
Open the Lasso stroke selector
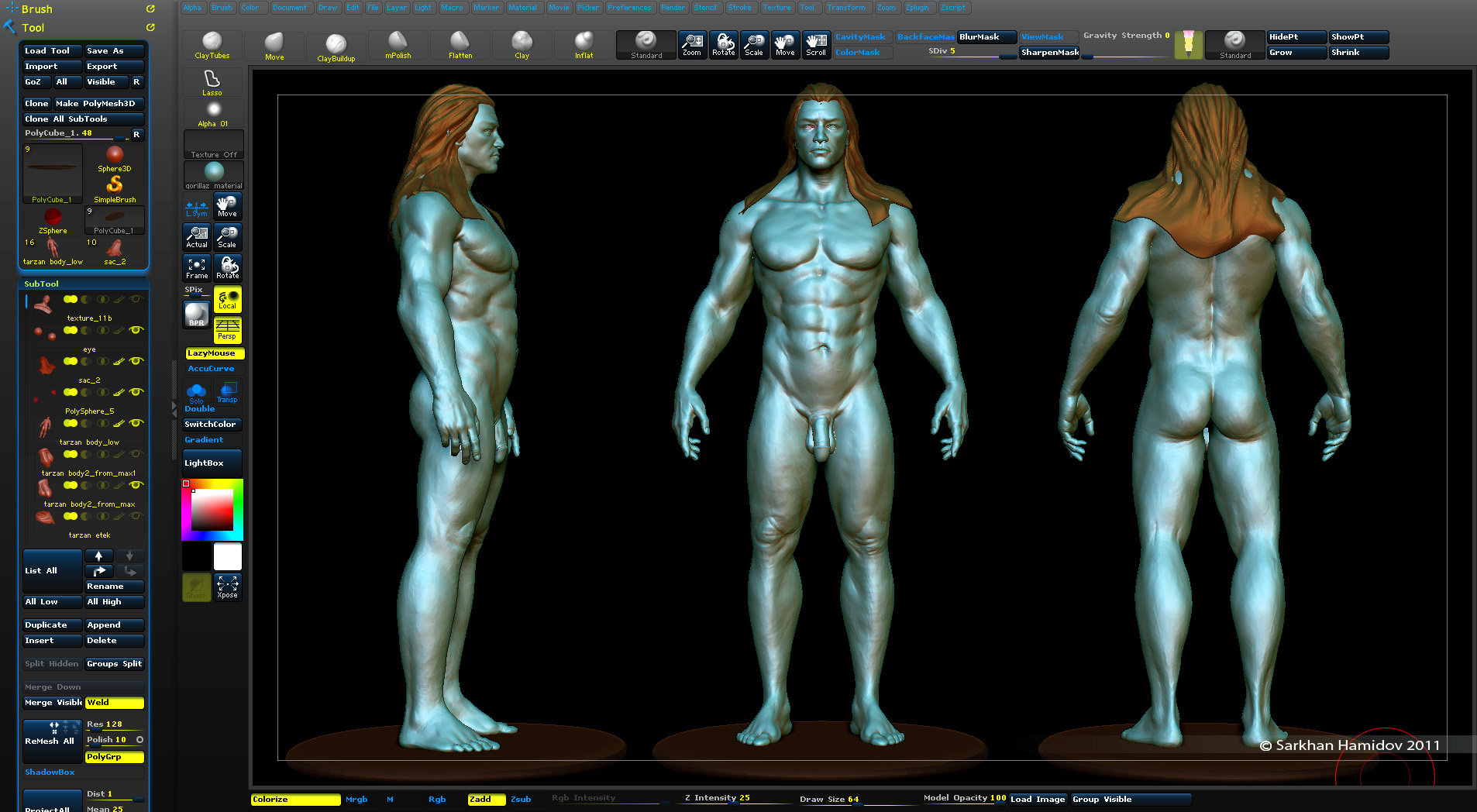[x=212, y=82]
